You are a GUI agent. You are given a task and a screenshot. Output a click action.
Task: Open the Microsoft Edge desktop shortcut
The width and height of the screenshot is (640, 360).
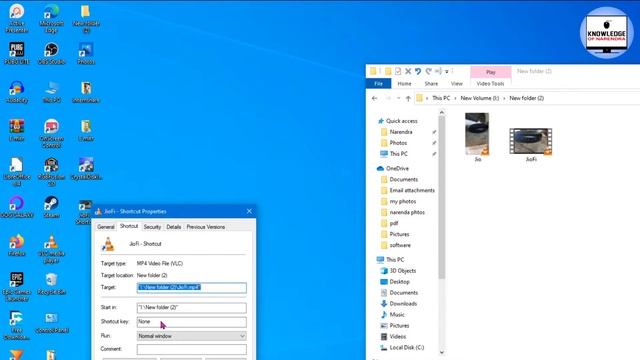click(x=51, y=18)
